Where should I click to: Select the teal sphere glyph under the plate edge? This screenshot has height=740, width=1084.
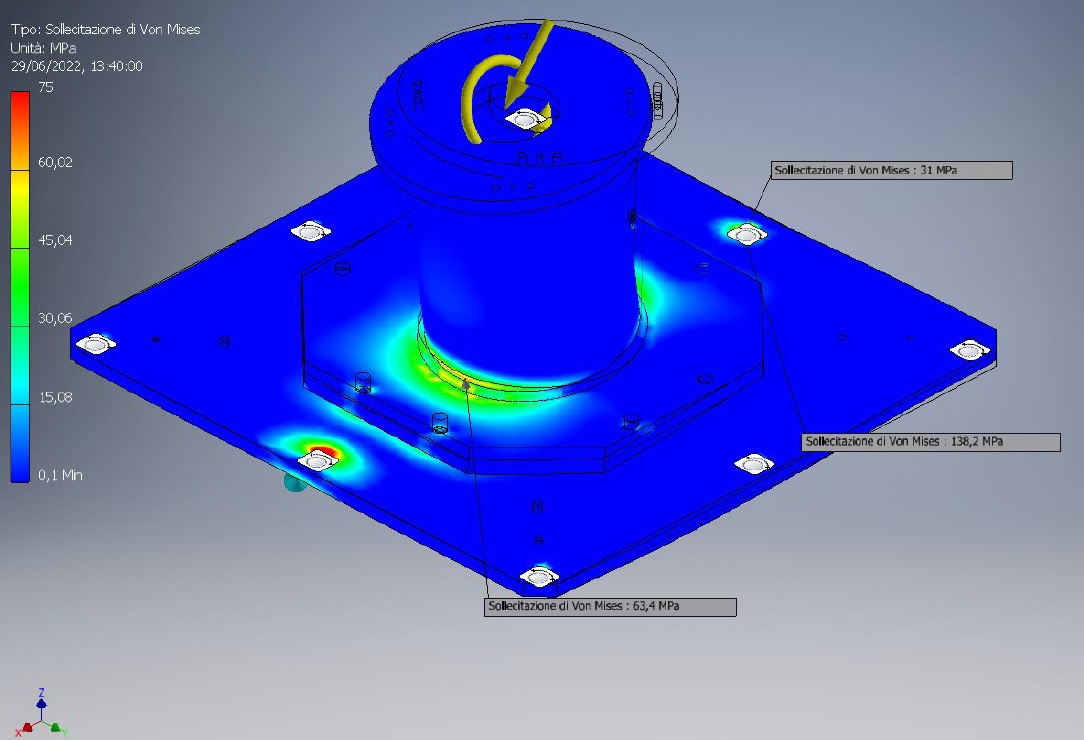tap(295, 482)
